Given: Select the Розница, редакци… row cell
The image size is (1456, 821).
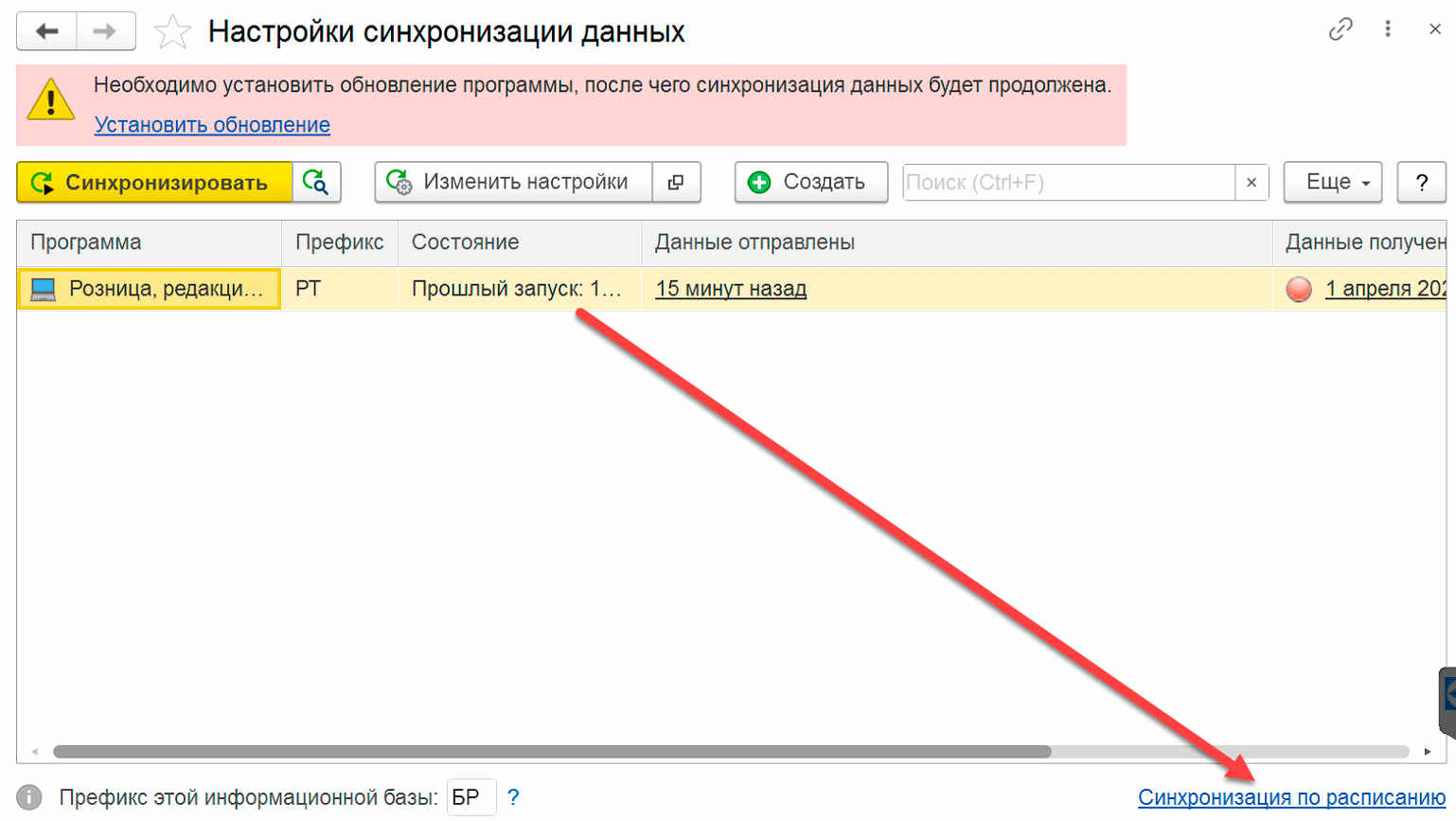Looking at the screenshot, I should [x=149, y=289].
